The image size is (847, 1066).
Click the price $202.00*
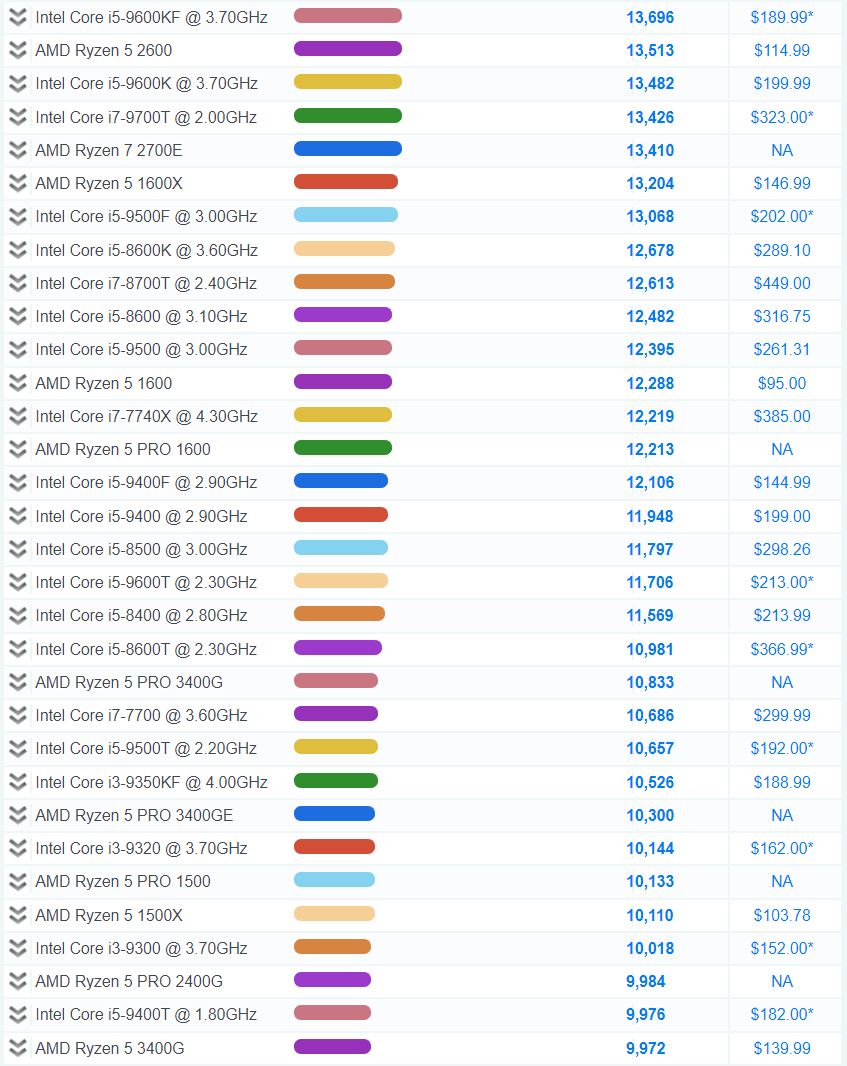[782, 217]
